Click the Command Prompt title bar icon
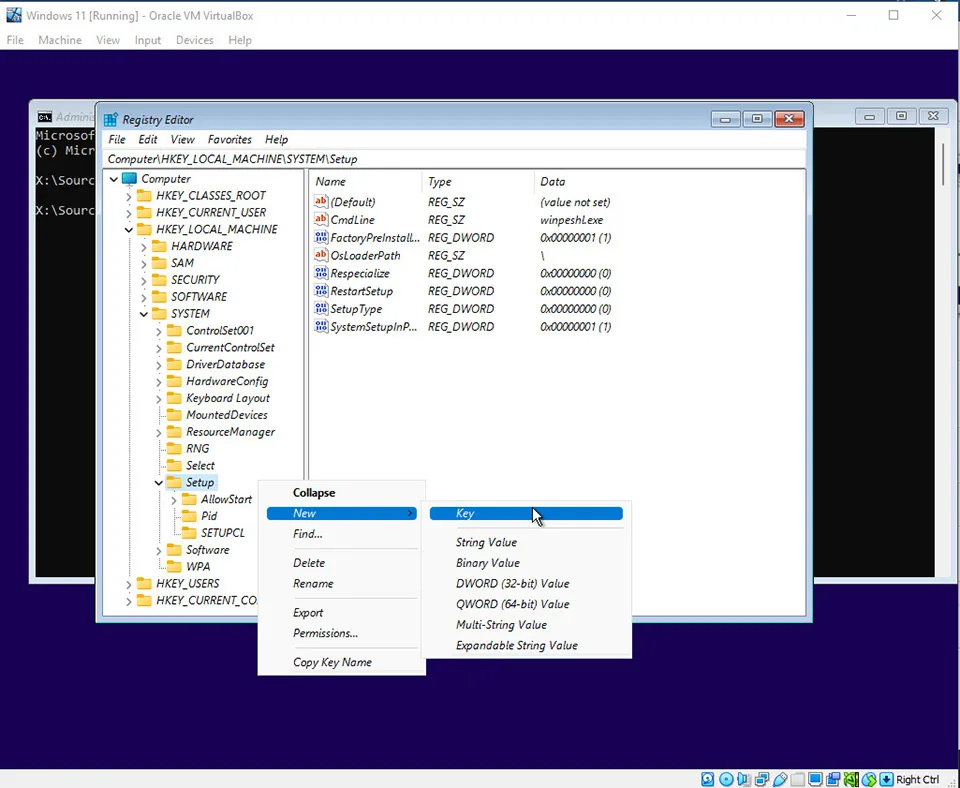Image resolution: width=960 pixels, height=788 pixels. (x=44, y=116)
